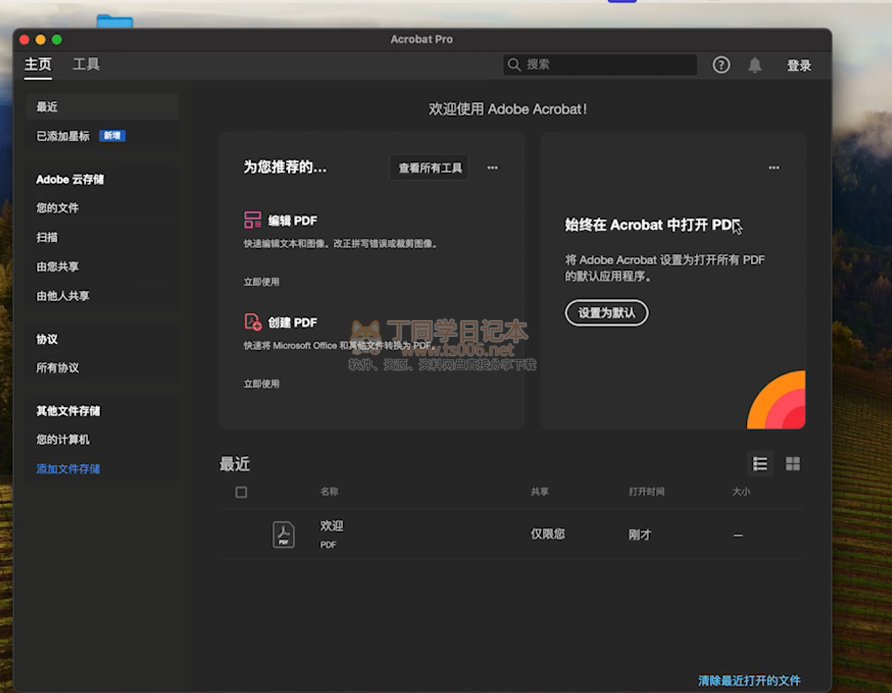The image size is (892, 693).
Task: Click the 创建 PDF title text
Action: click(x=292, y=323)
